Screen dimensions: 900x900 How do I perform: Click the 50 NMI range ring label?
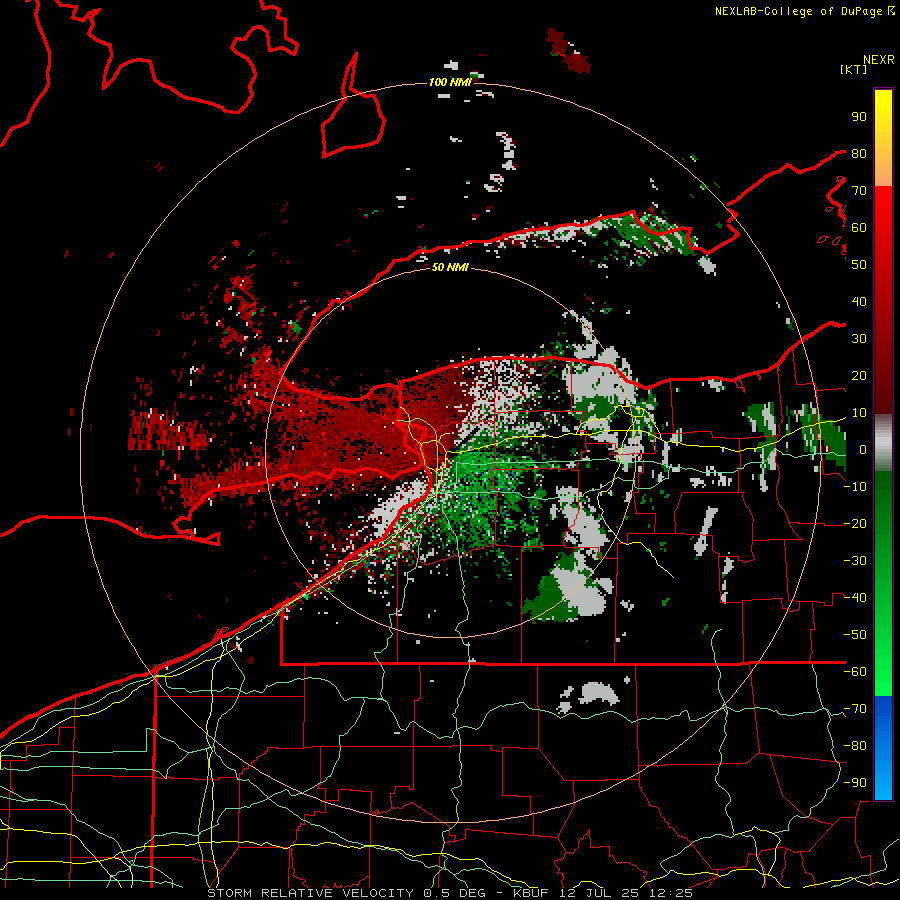pyautogui.click(x=450, y=267)
